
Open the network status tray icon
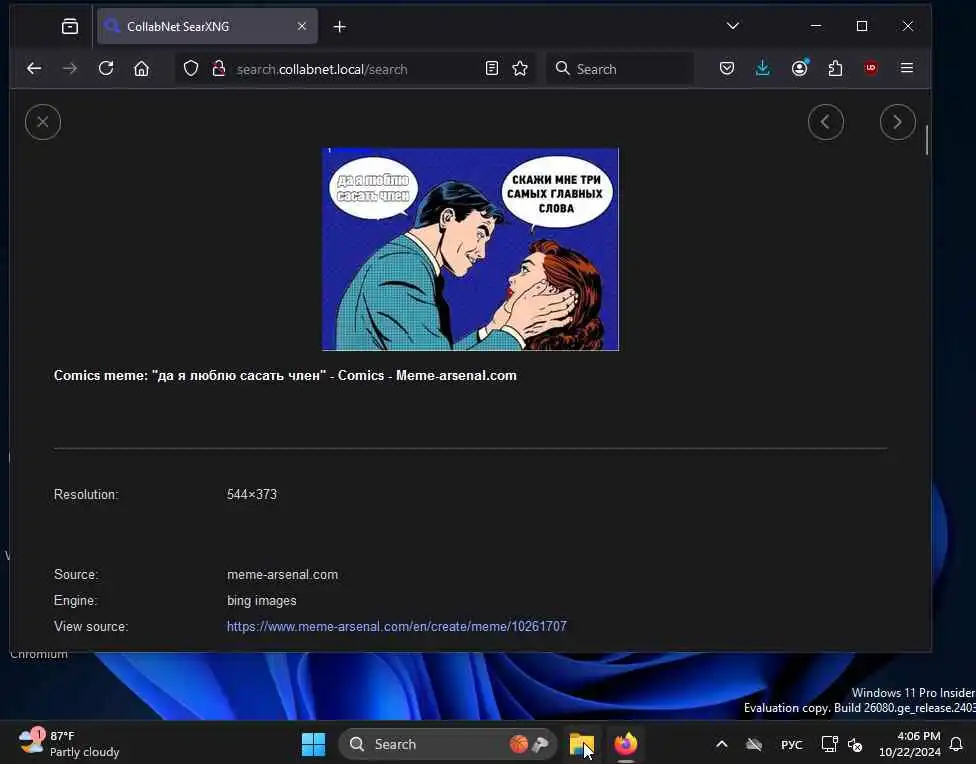829,744
